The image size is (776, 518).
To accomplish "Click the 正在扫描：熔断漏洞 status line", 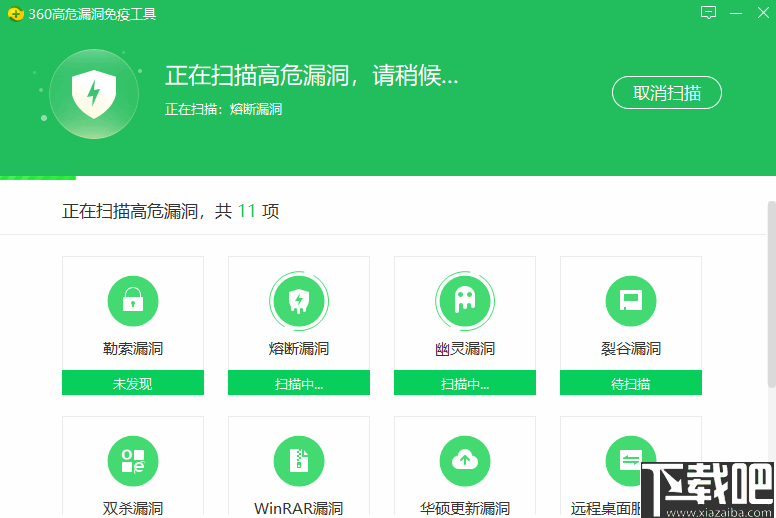I will [x=223, y=109].
